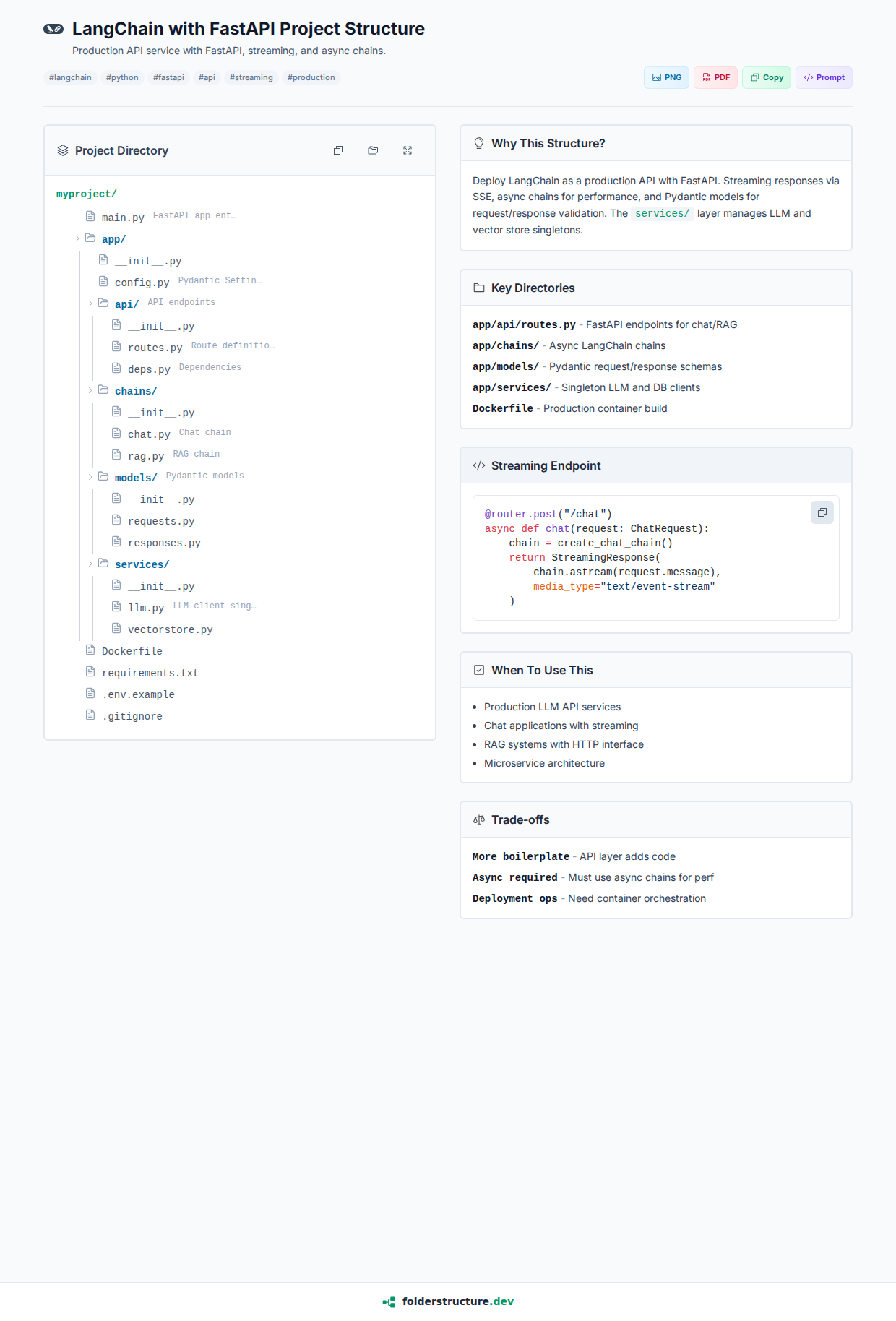Click the folderstructure.dev logo icon
The height and width of the screenshot is (1321, 896).
click(389, 1301)
